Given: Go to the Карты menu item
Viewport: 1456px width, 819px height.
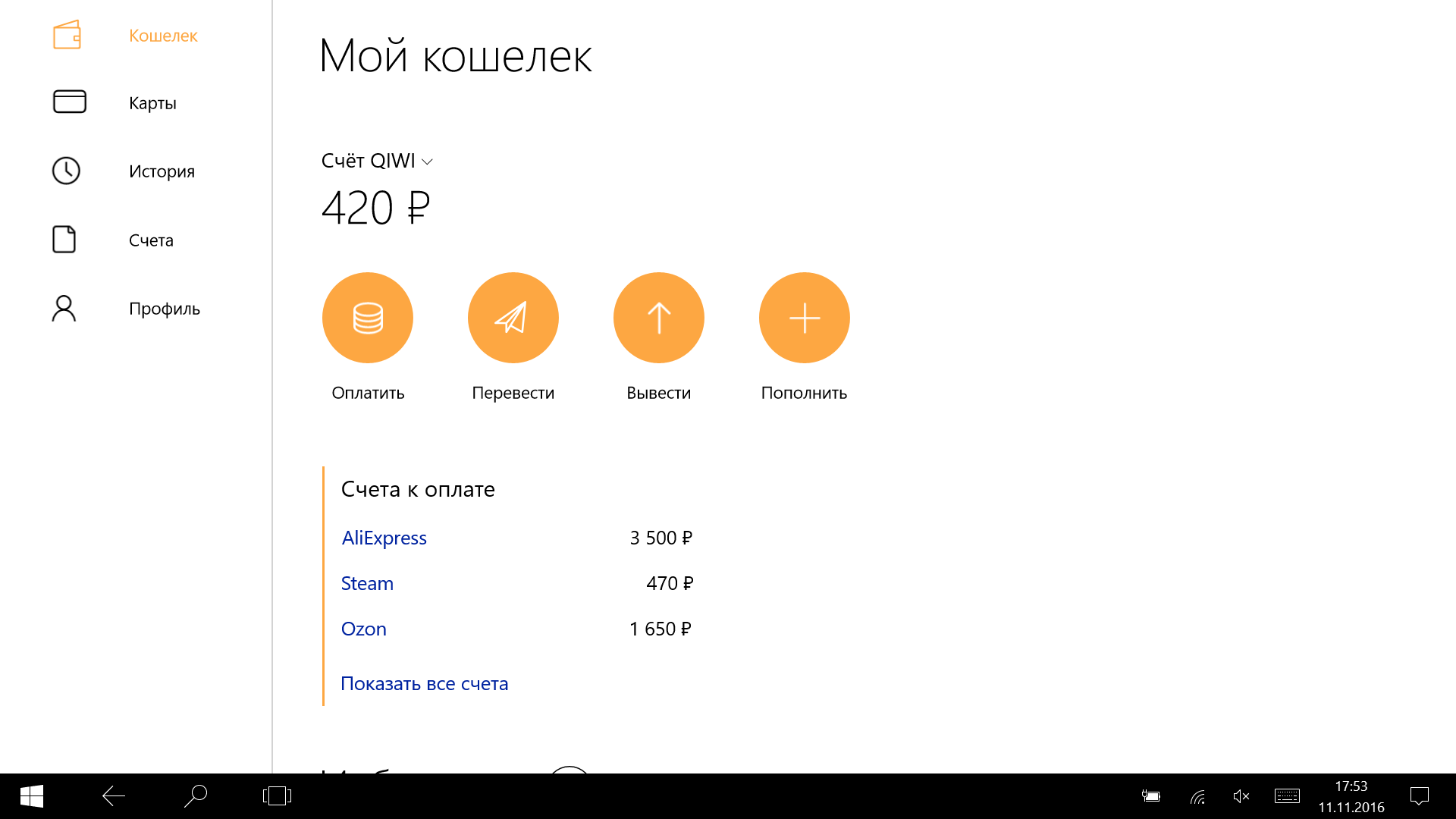Looking at the screenshot, I should pos(152,103).
